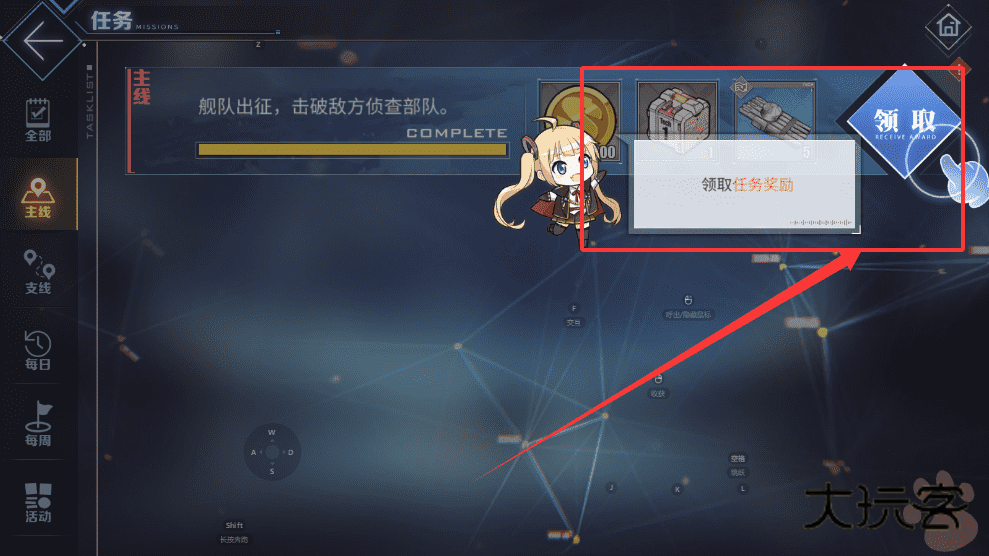This screenshot has height=556, width=989.
Task: Select the 全部 all-tasks tab
Action: (38, 120)
